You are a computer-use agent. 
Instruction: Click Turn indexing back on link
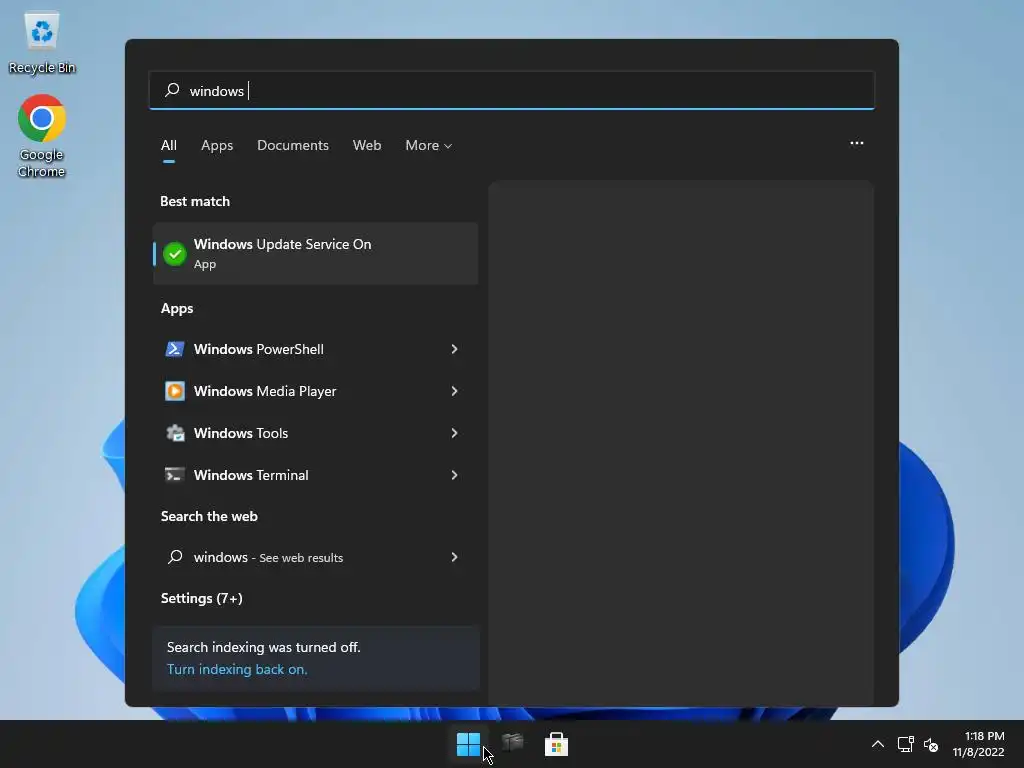[x=237, y=669]
